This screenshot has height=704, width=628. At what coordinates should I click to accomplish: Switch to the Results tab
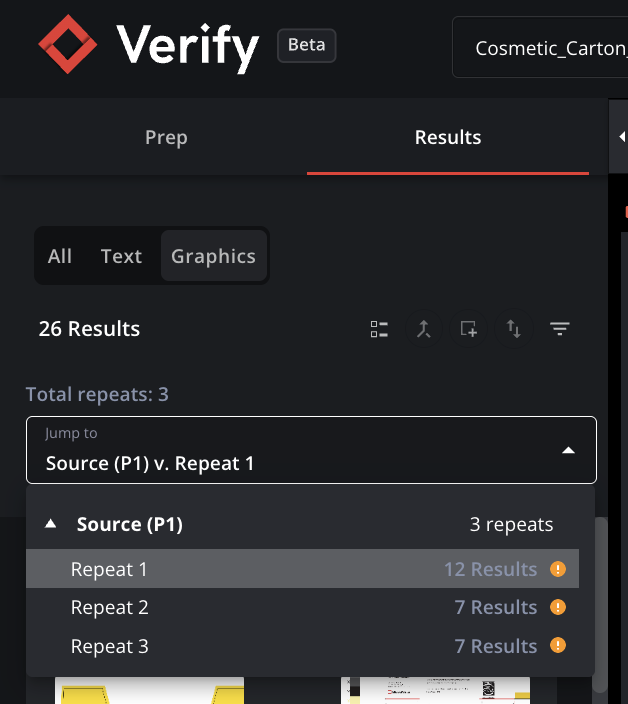click(x=448, y=137)
